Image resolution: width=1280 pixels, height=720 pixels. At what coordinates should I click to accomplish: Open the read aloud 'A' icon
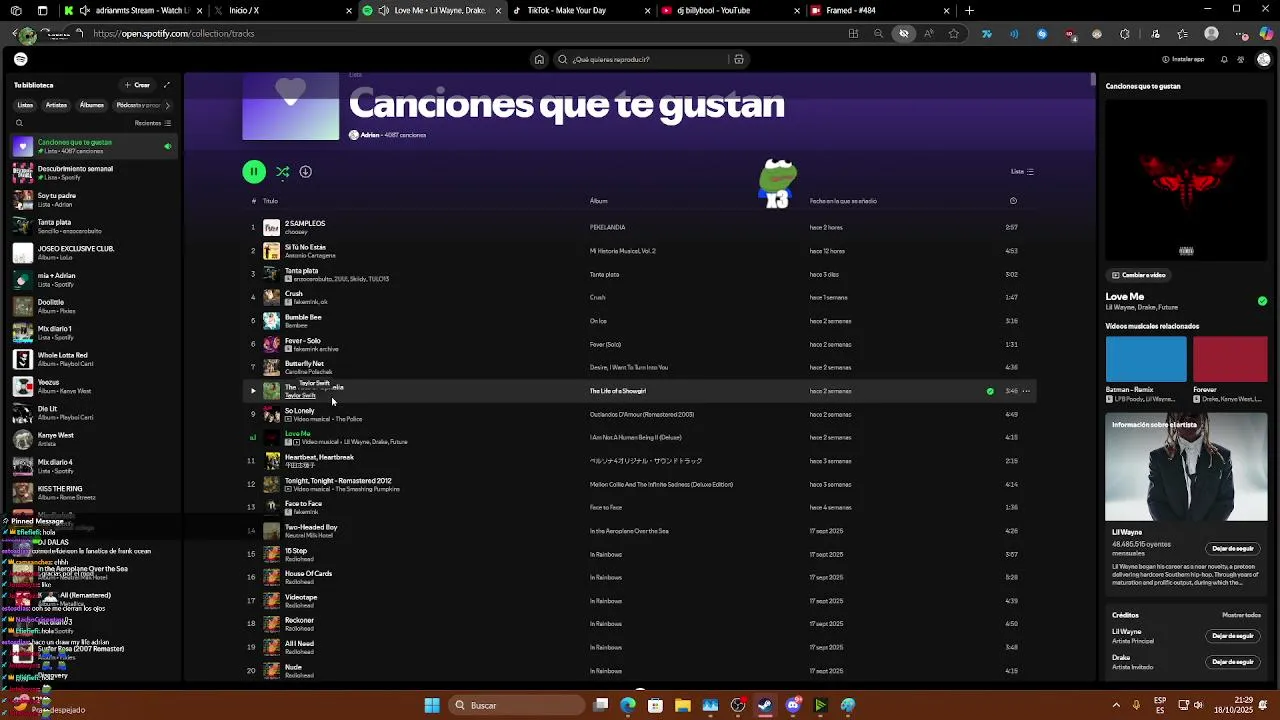click(929, 33)
